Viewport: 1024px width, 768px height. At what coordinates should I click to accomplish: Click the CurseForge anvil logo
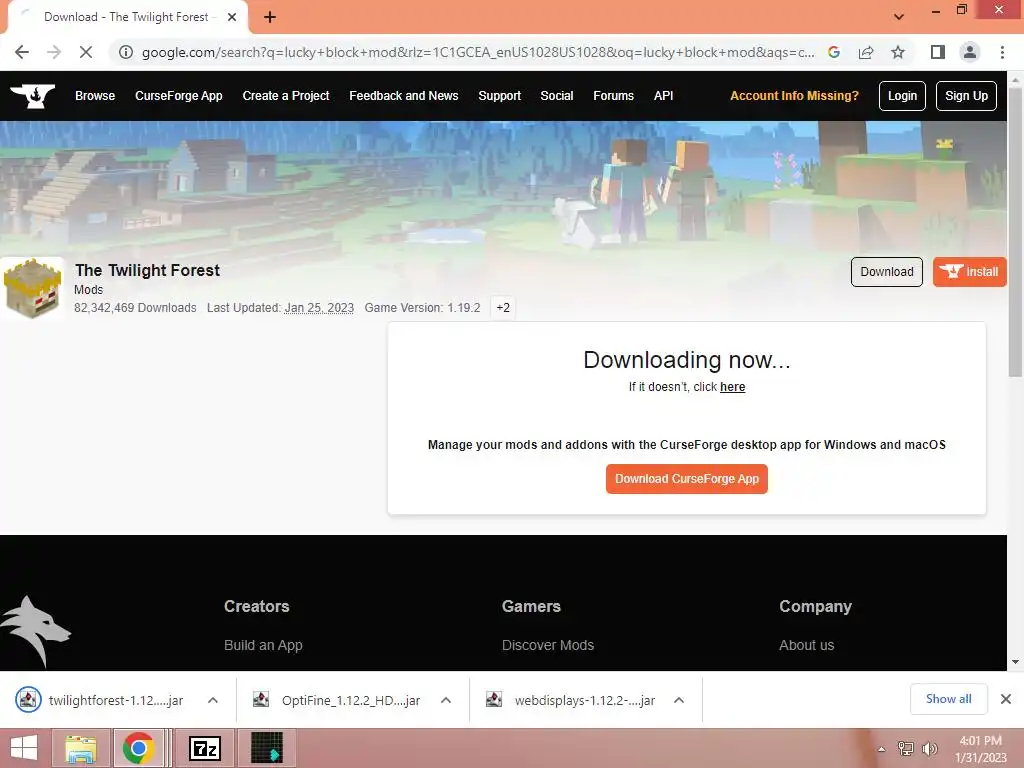pyautogui.click(x=32, y=96)
